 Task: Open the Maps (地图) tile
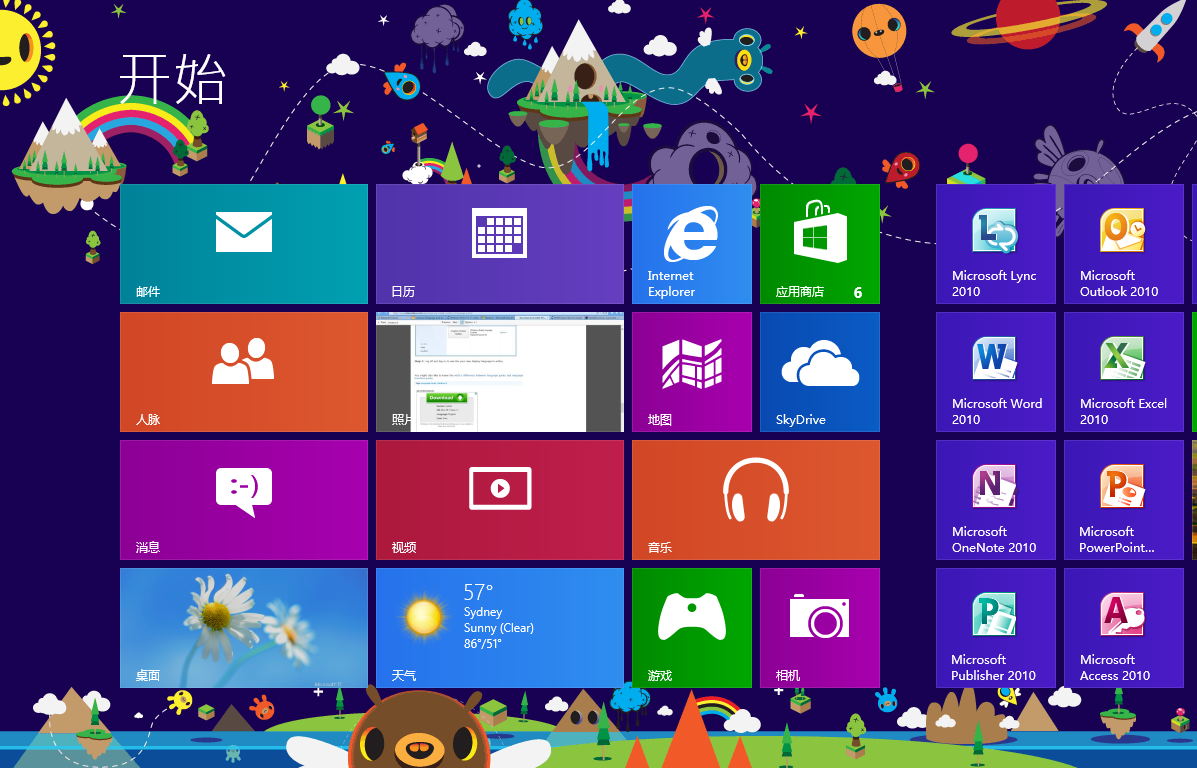click(692, 372)
